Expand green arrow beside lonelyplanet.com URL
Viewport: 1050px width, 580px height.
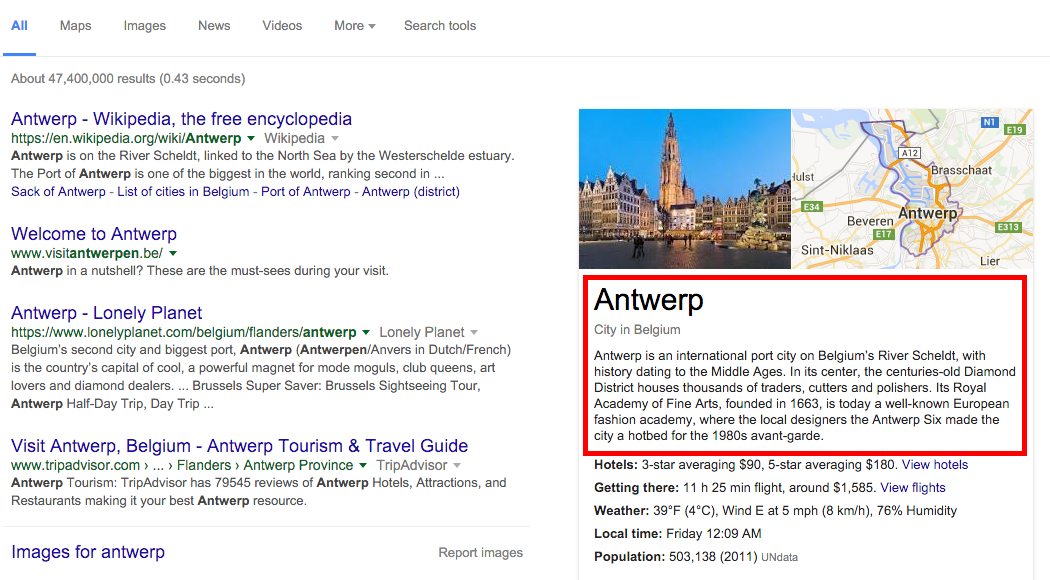click(x=366, y=332)
